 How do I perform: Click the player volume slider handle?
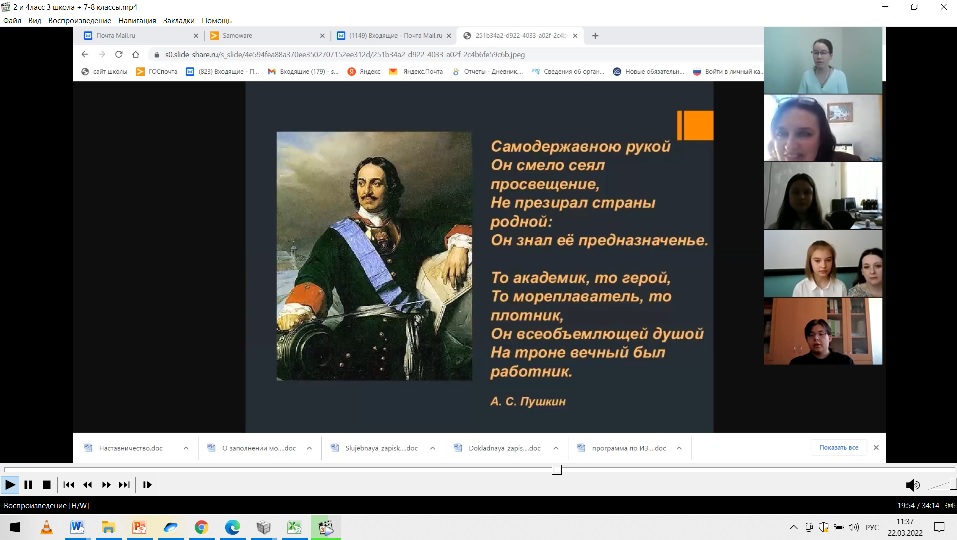coord(953,485)
